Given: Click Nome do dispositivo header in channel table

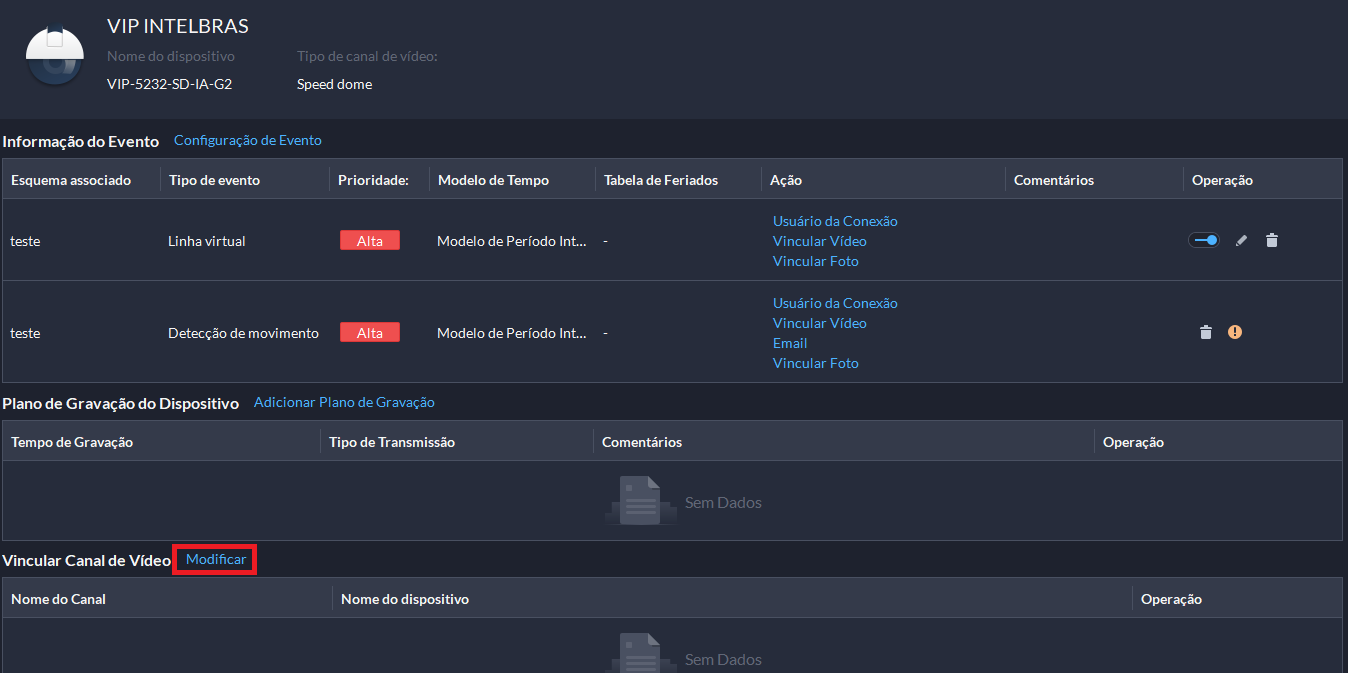Looking at the screenshot, I should 405,599.
